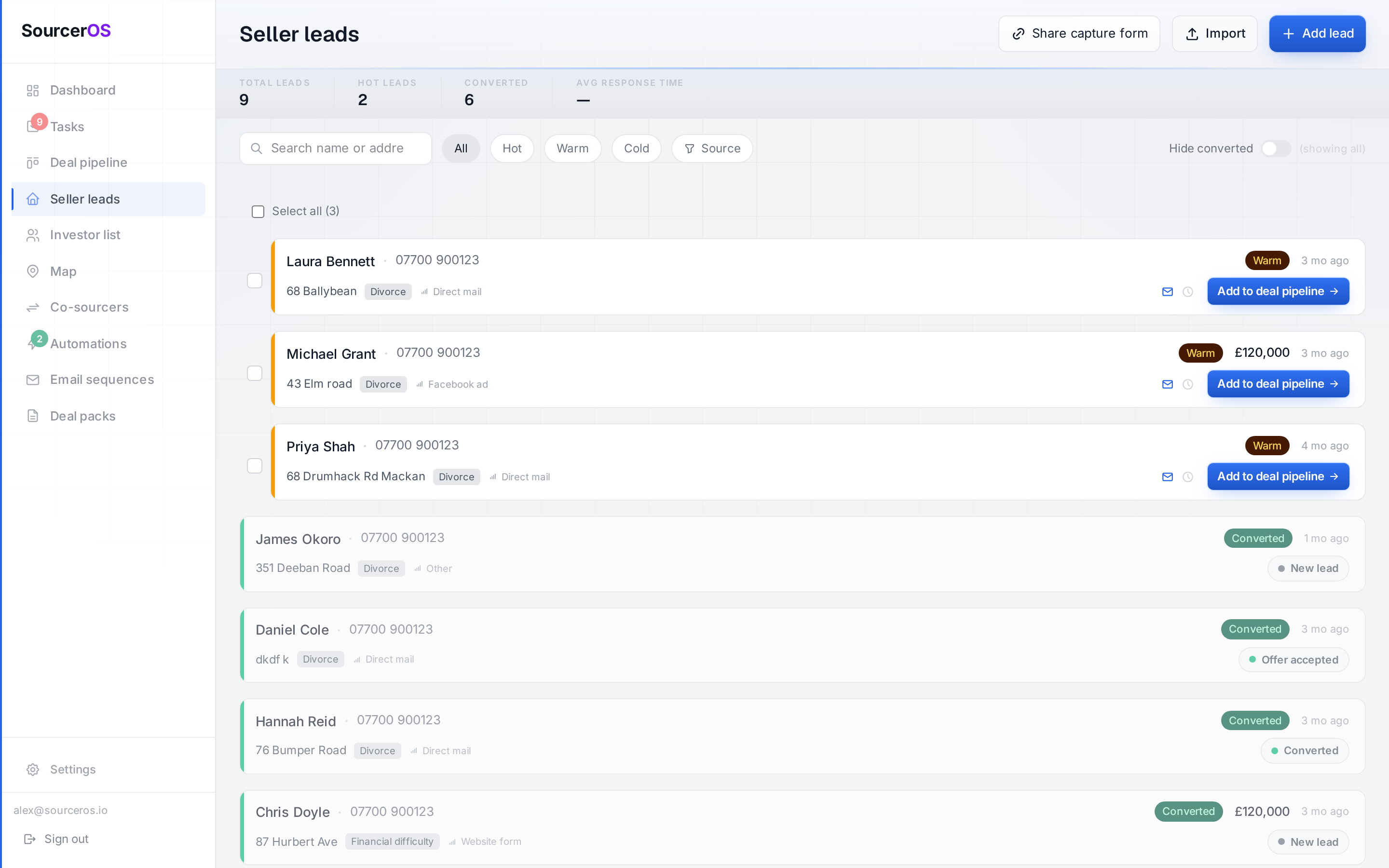Click the Financial difficulty tag on Chris Doyle
Screen dimensions: 1389x868
pos(392,841)
